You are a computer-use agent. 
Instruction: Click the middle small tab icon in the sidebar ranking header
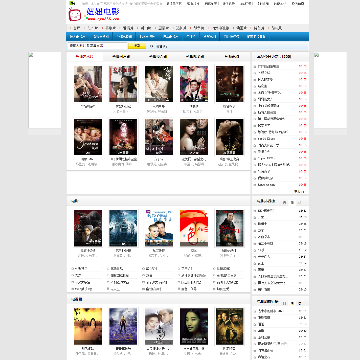pyautogui.click(x=292, y=202)
